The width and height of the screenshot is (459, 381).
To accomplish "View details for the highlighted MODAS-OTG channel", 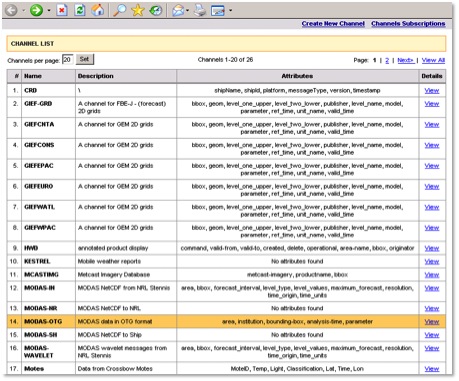I will coord(432,322).
